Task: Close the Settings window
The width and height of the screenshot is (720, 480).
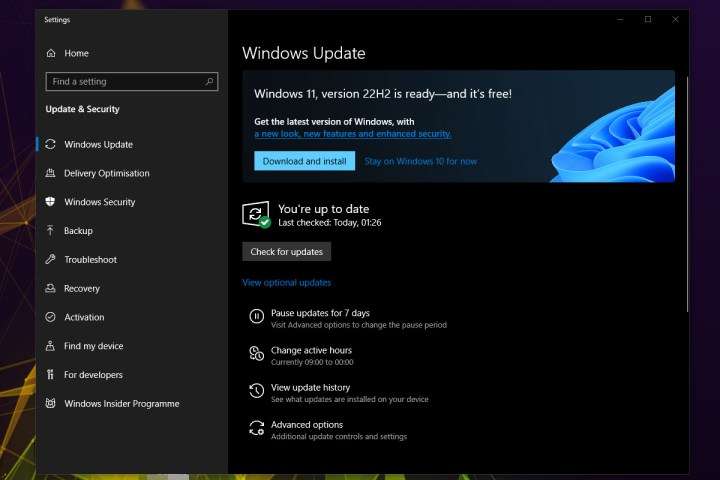Action: point(675,19)
